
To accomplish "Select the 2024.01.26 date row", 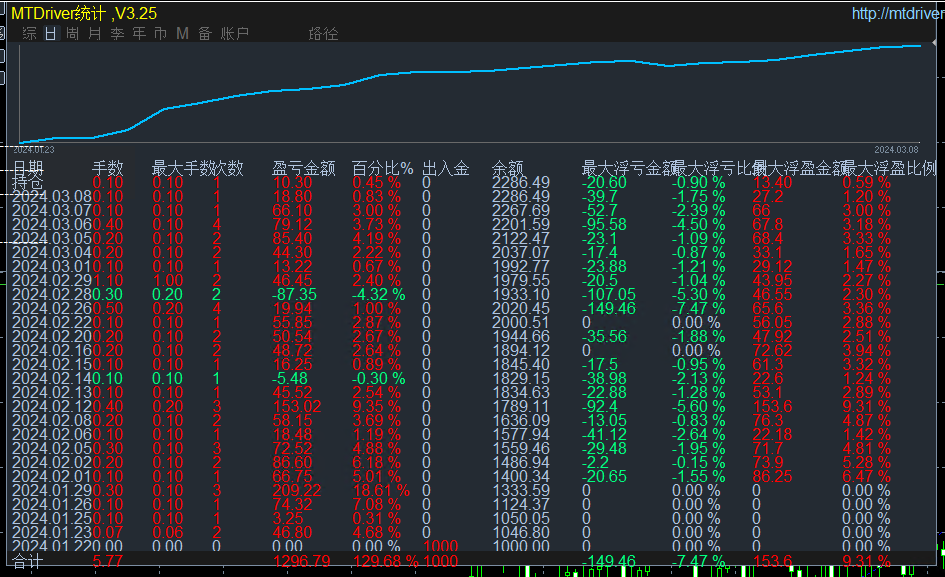I will [x=52, y=504].
